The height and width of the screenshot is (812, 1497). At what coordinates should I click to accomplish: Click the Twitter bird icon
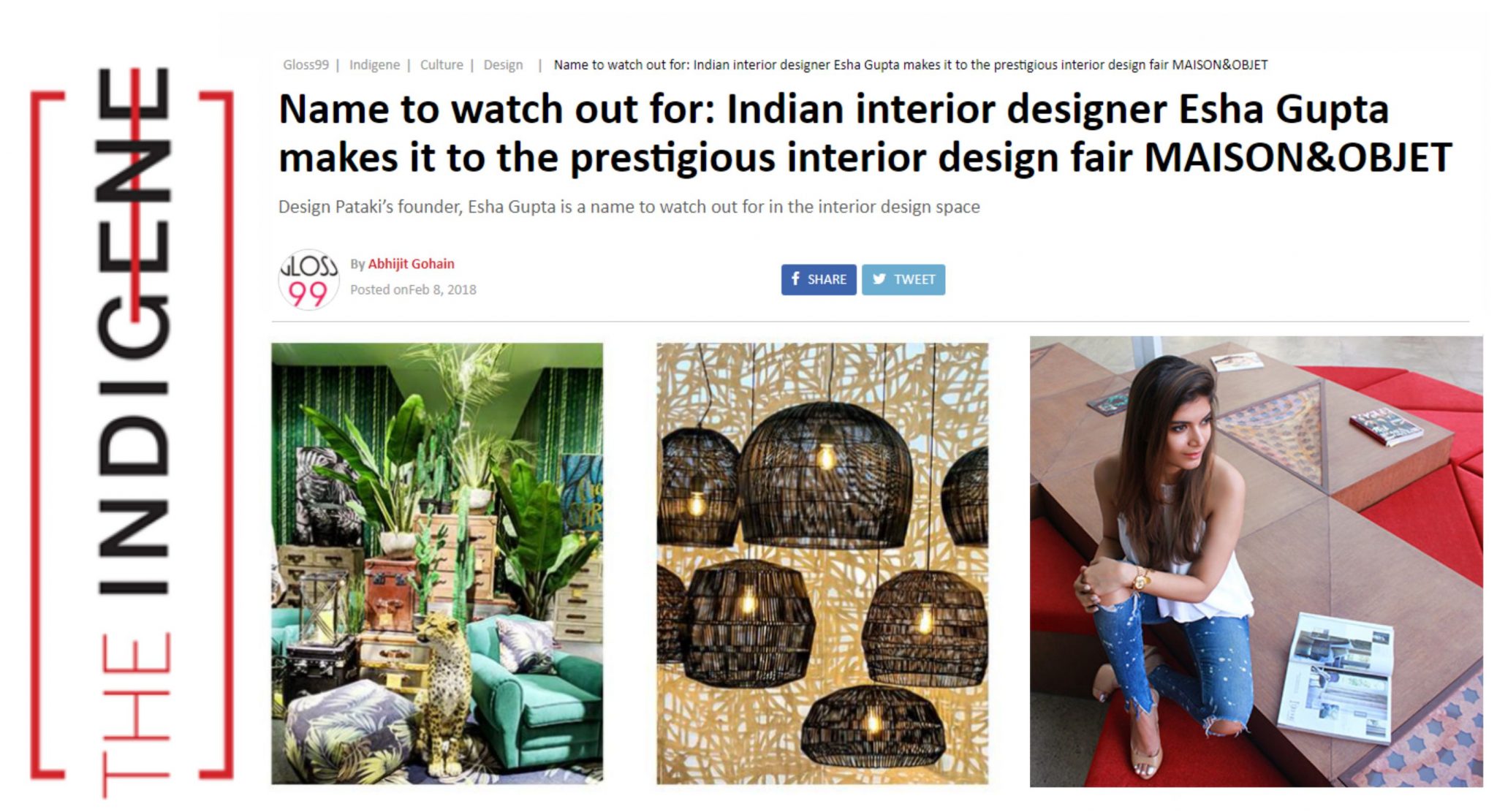879,279
